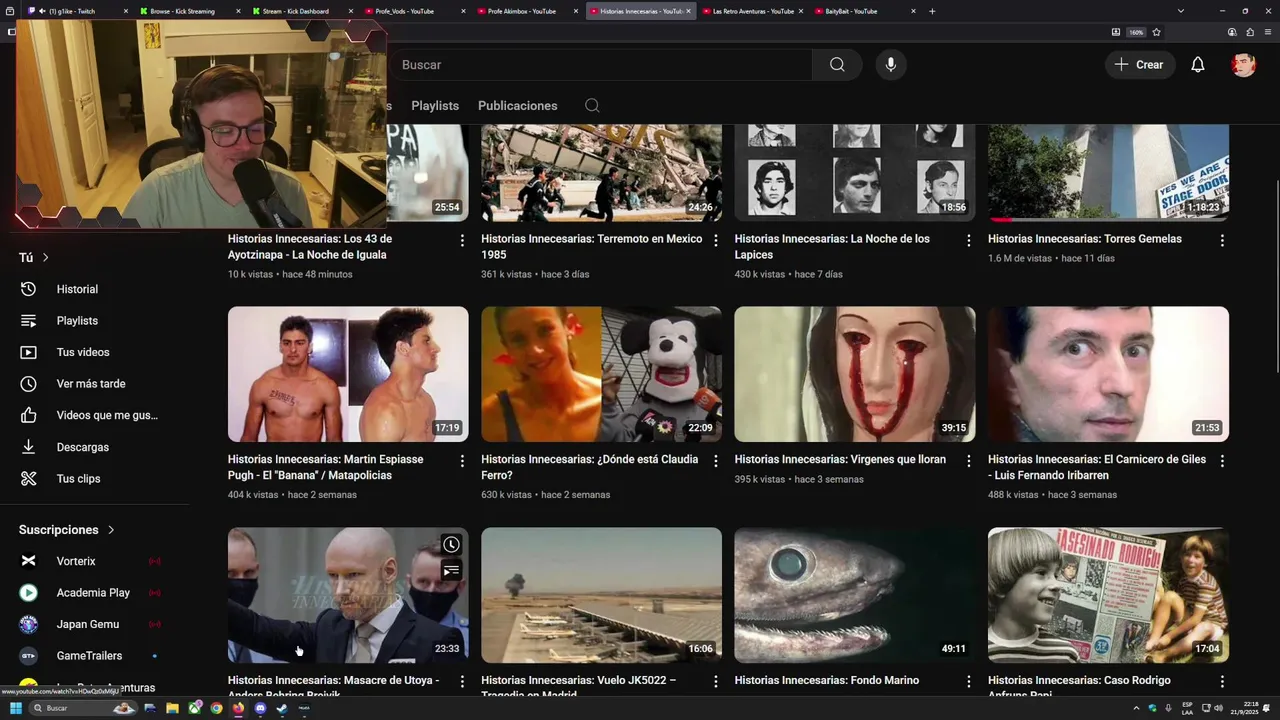
Task: Open options menu for Claudia Ferro video
Action: [x=715, y=461]
